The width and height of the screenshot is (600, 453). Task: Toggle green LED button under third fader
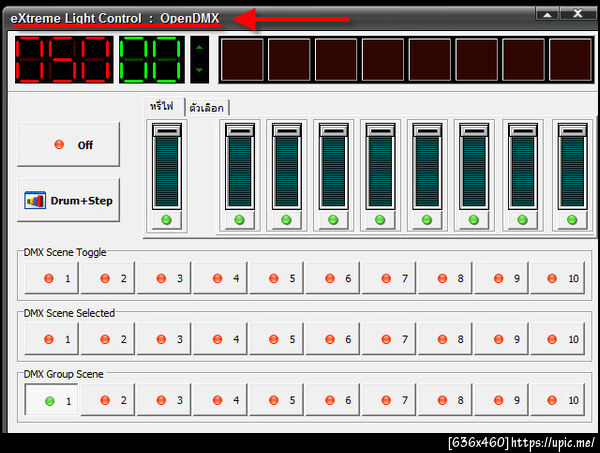pyautogui.click(x=287, y=220)
